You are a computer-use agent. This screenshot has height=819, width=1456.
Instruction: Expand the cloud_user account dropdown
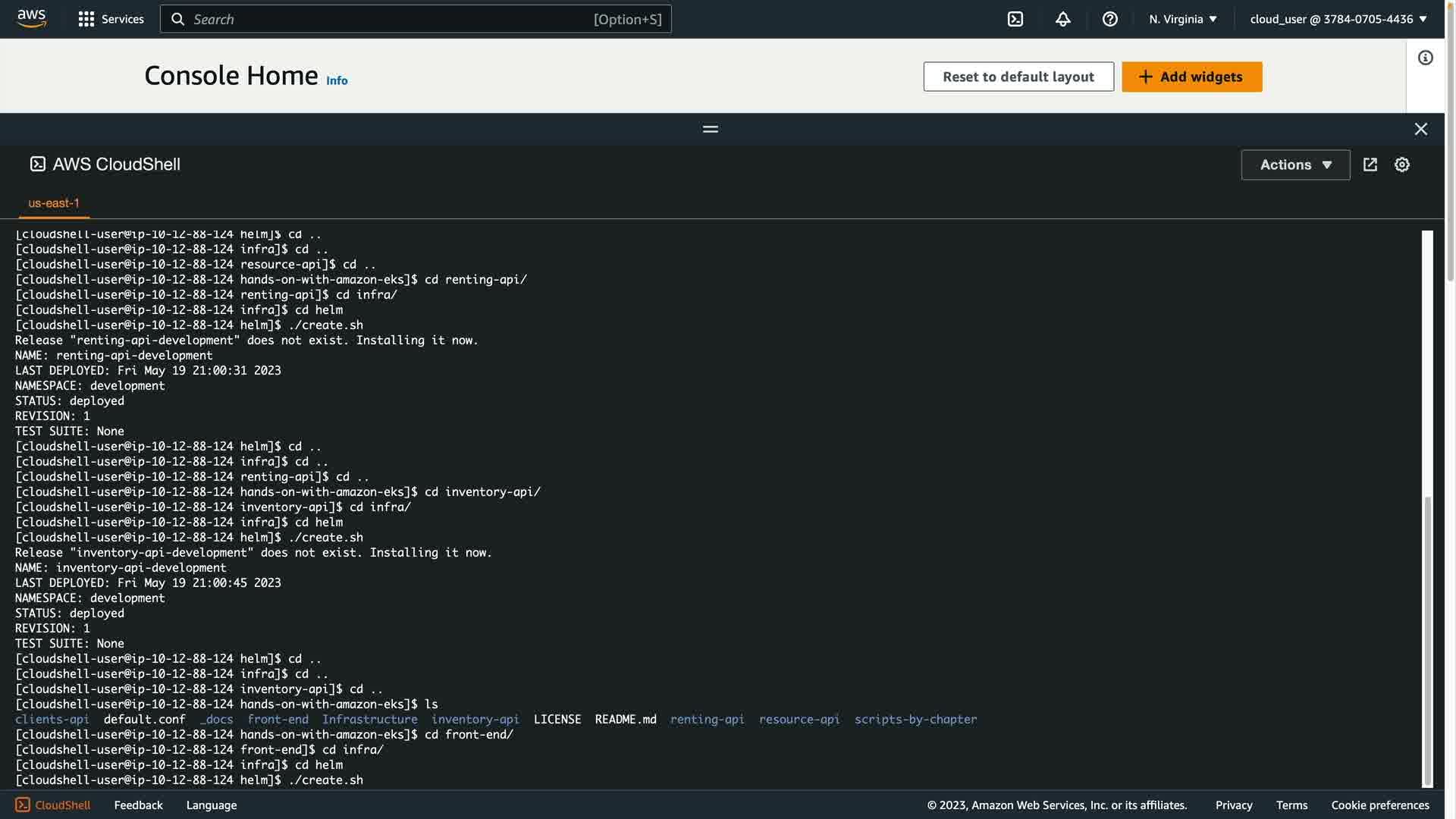(x=1338, y=19)
